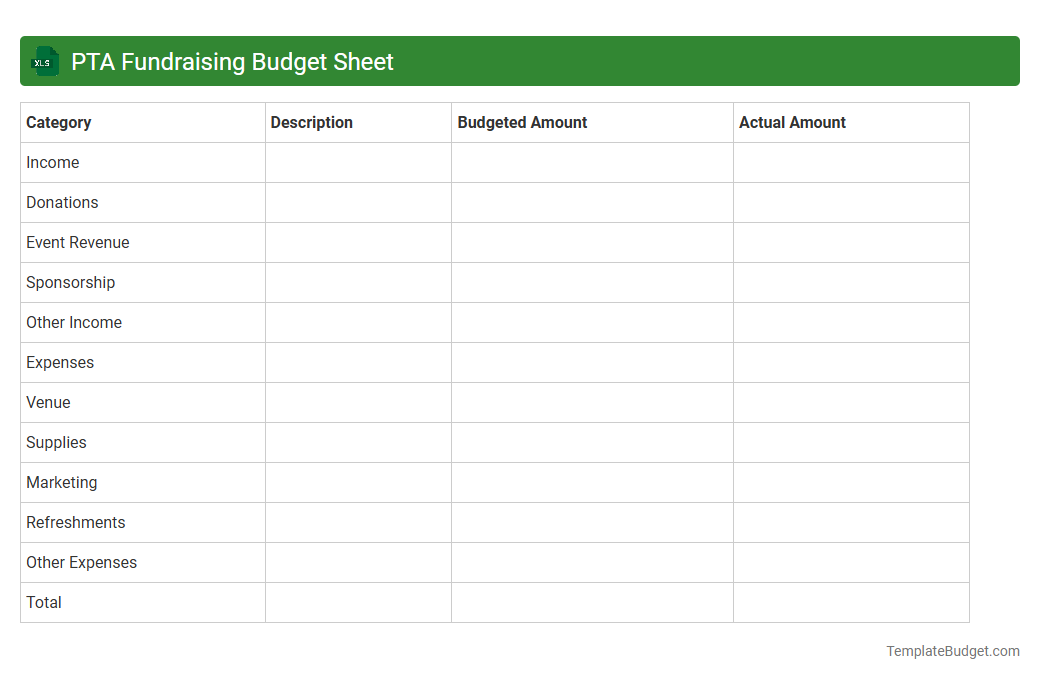Select the Donations category cell

pos(62,202)
